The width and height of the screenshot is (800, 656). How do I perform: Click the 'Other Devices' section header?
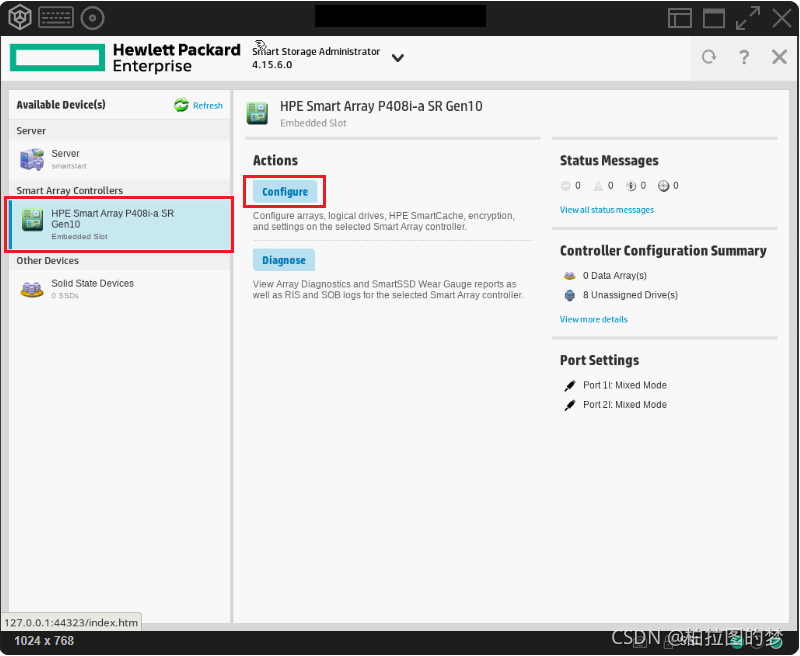tap(47, 261)
